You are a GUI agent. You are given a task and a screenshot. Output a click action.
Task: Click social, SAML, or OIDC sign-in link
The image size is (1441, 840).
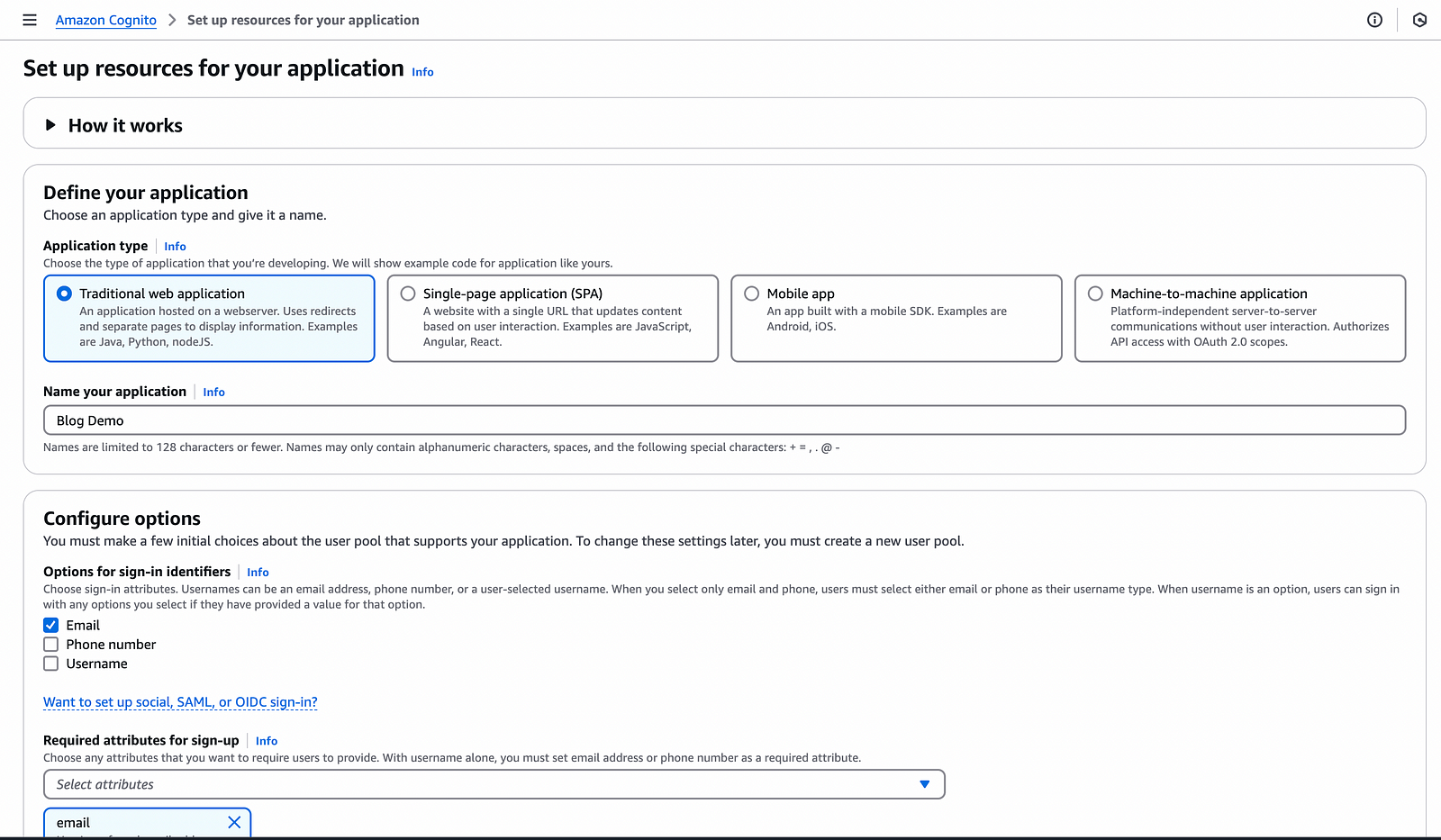point(180,702)
